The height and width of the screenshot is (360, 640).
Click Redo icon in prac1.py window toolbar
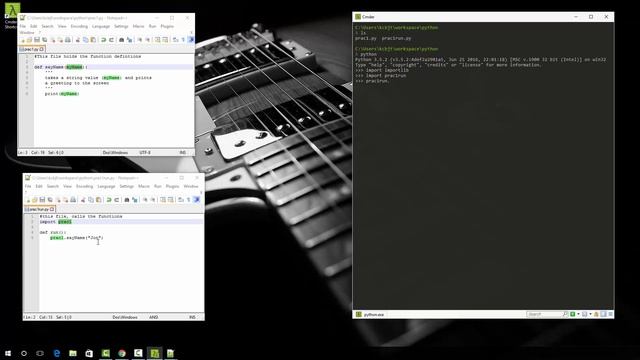(x=111, y=40)
